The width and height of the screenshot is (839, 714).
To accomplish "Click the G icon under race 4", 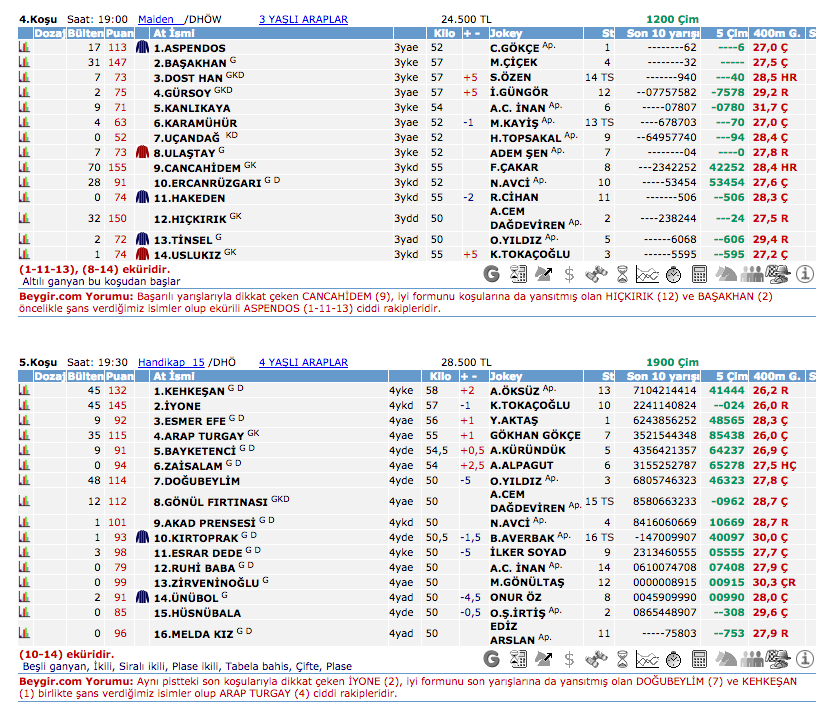I will pos(491,274).
